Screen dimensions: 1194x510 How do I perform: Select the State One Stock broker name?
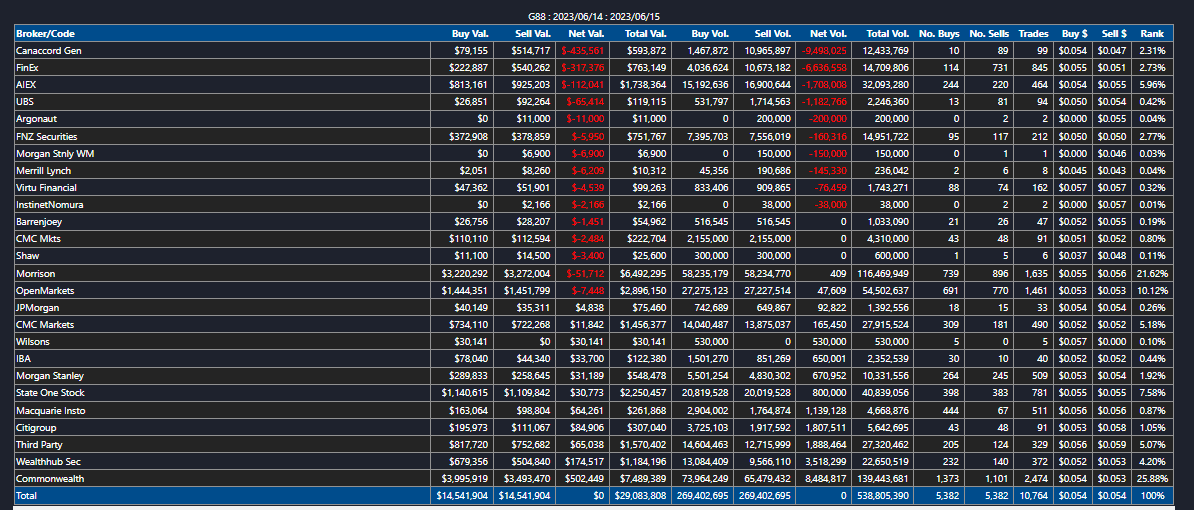click(x=49, y=393)
